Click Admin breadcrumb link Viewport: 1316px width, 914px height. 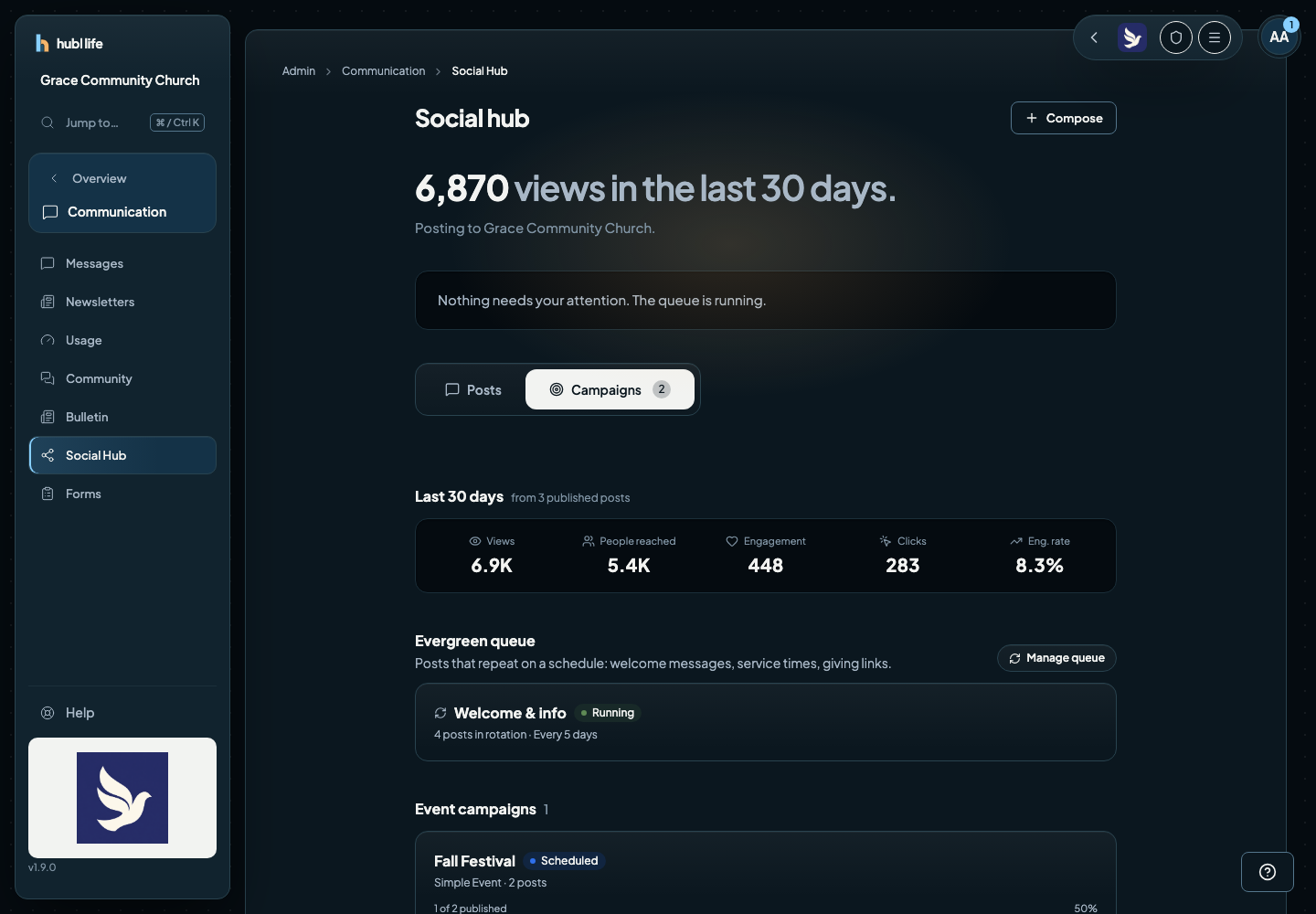(x=299, y=71)
